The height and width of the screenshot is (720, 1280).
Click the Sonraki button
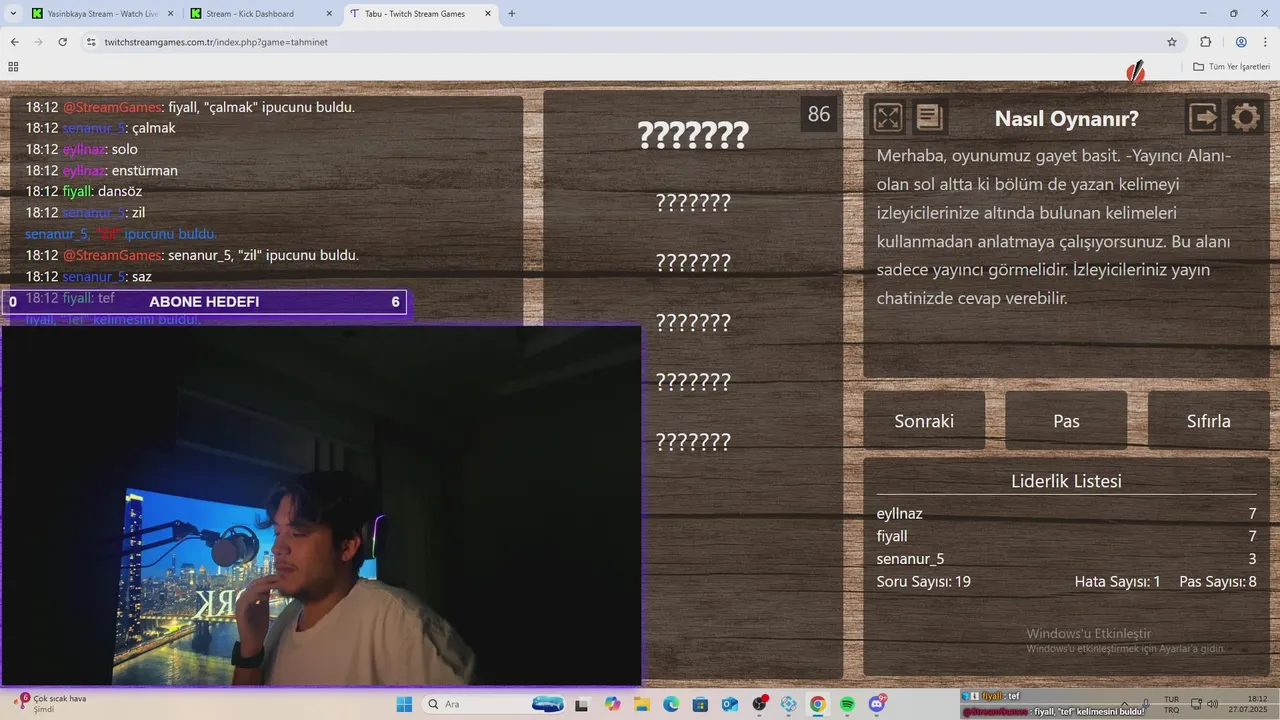(x=924, y=420)
